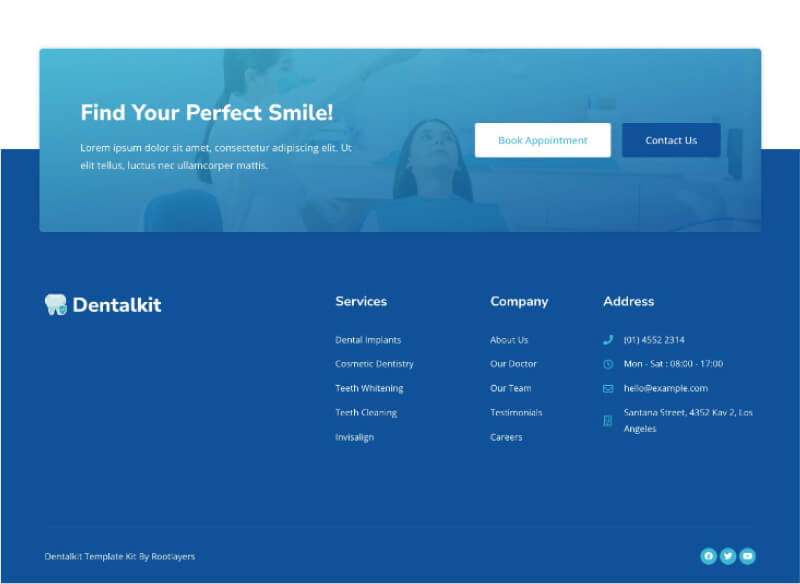
Task: Click the hello@example.com email address
Action: 665,388
